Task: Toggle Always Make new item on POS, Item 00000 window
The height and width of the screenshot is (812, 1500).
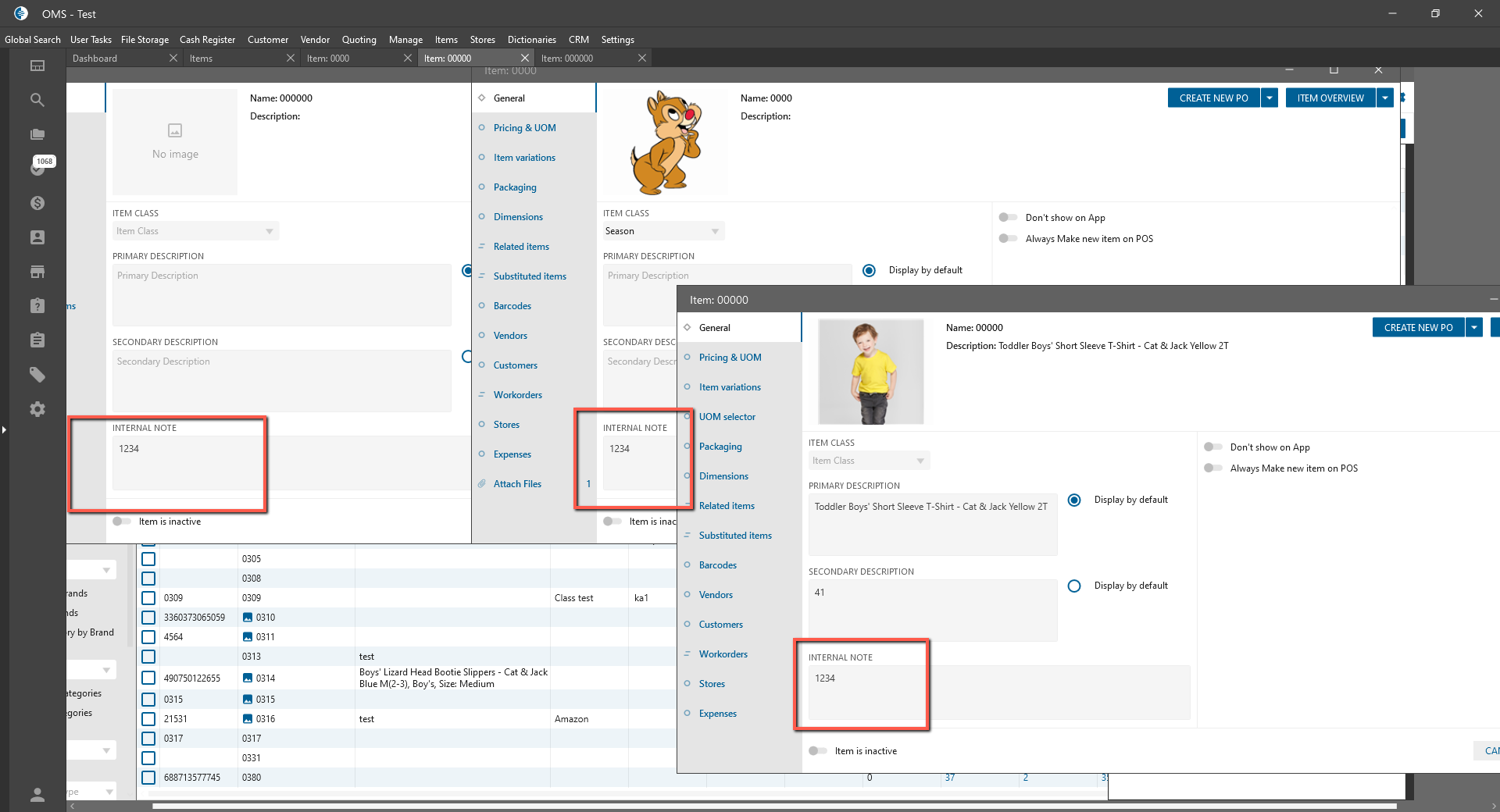Action: click(x=1212, y=468)
